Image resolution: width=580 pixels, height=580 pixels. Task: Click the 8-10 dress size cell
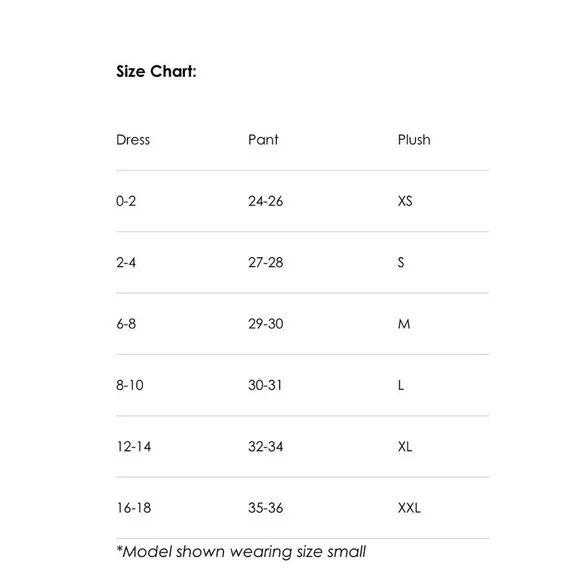130,385
